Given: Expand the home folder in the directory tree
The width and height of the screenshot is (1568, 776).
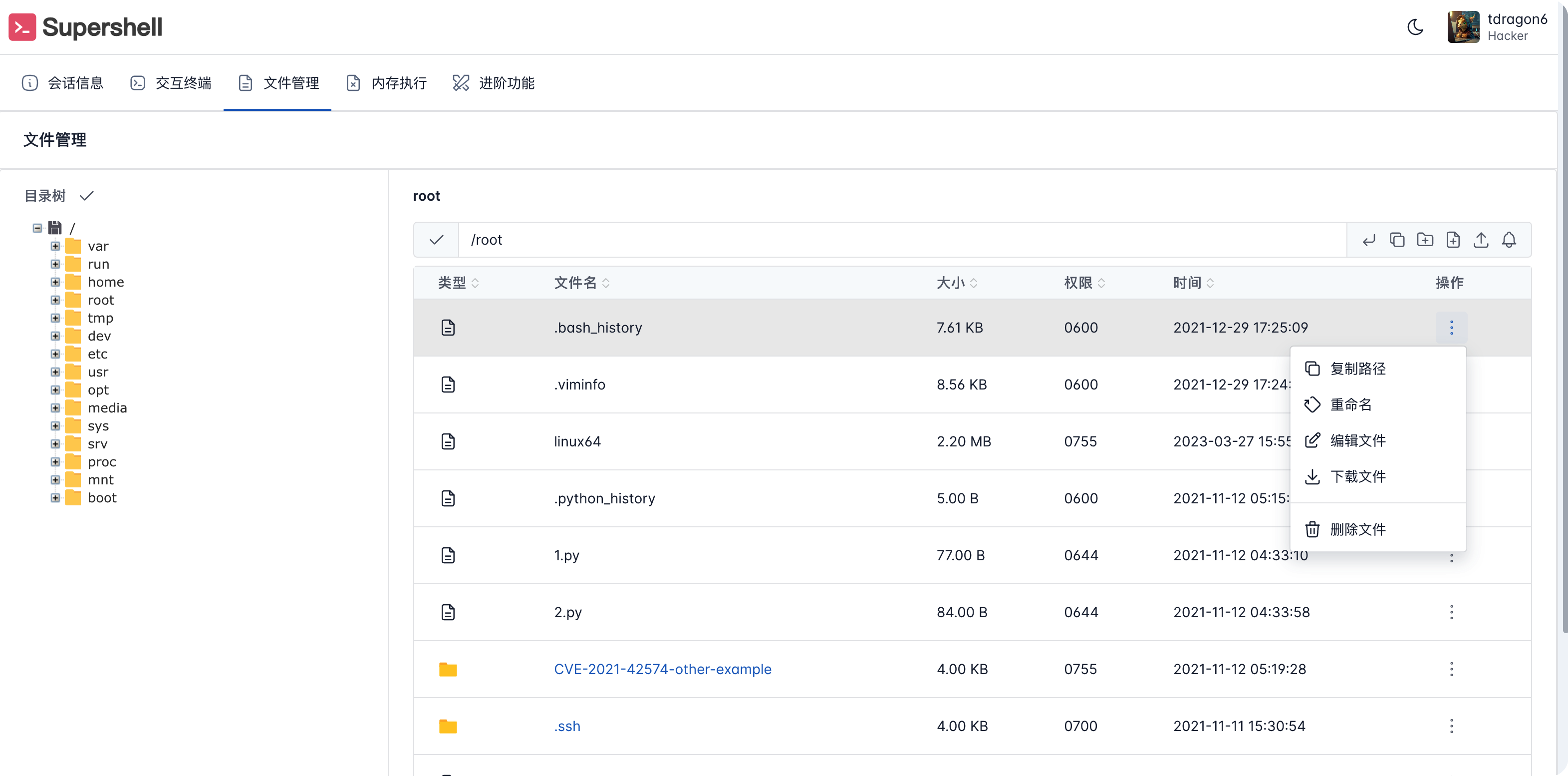Looking at the screenshot, I should click(x=54, y=282).
